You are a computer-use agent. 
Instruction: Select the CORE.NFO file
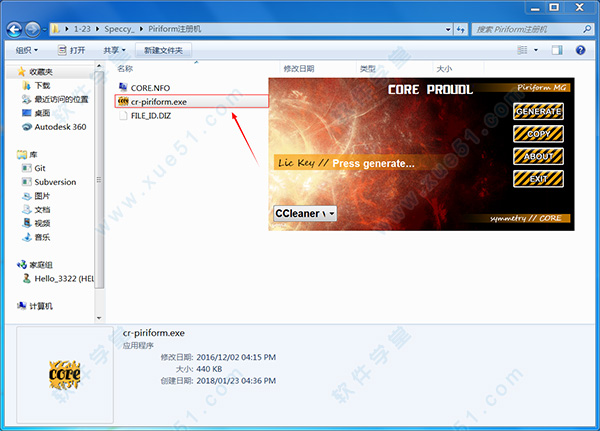(150, 88)
